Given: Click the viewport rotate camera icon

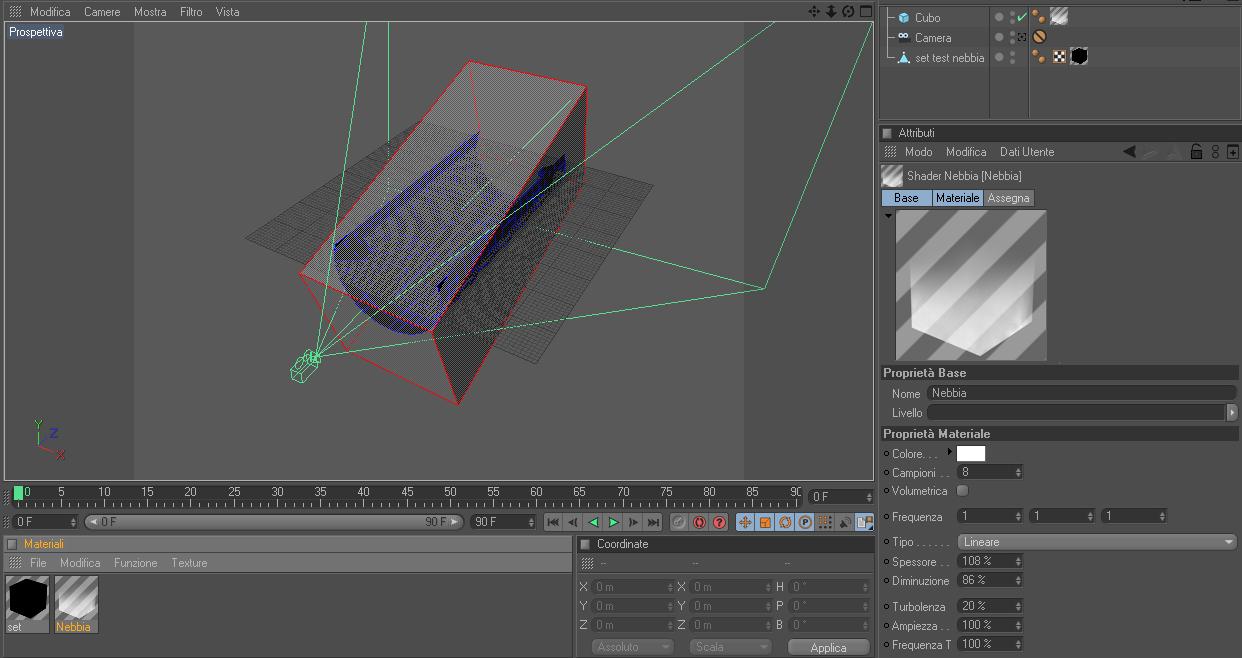Looking at the screenshot, I should [x=848, y=11].
